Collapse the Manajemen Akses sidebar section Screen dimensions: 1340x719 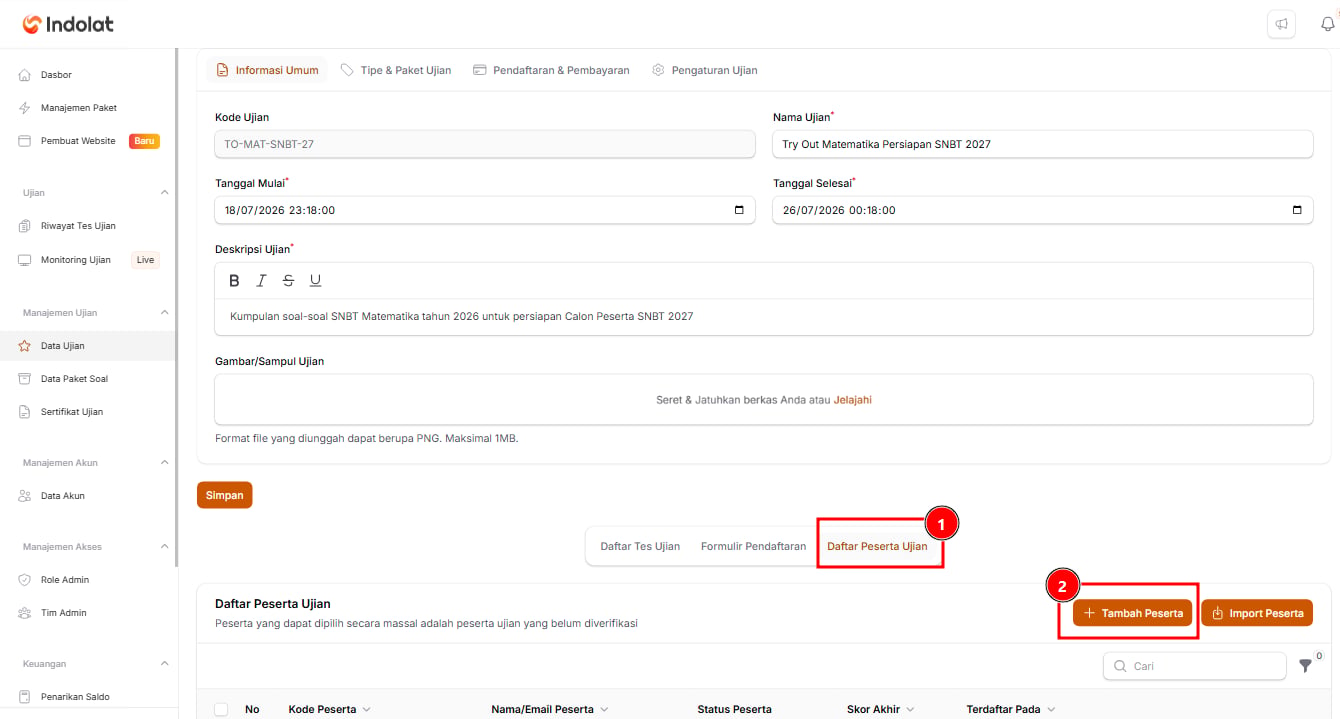pyautogui.click(x=165, y=546)
